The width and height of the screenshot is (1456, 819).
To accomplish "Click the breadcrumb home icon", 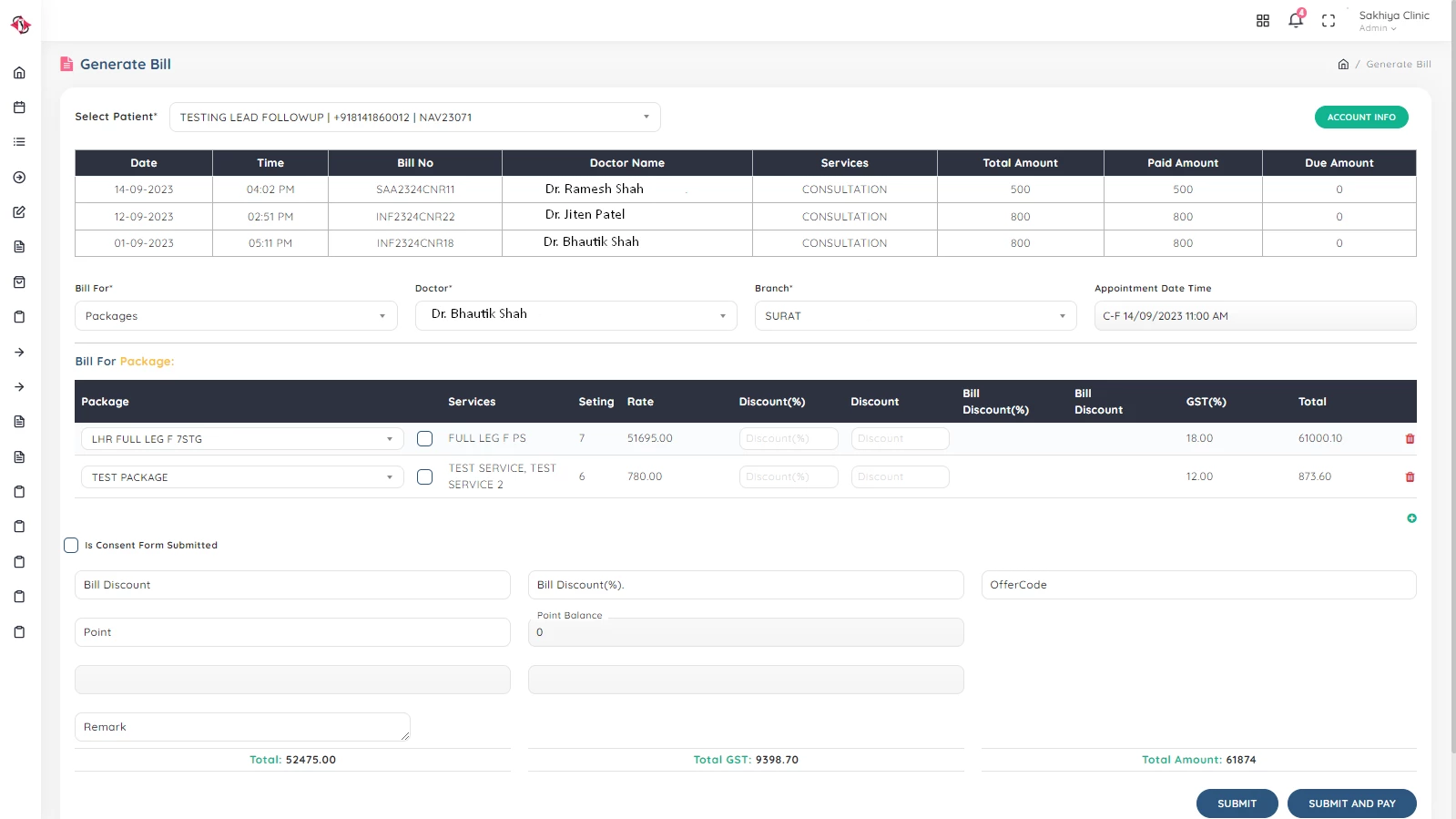I will click(1343, 64).
